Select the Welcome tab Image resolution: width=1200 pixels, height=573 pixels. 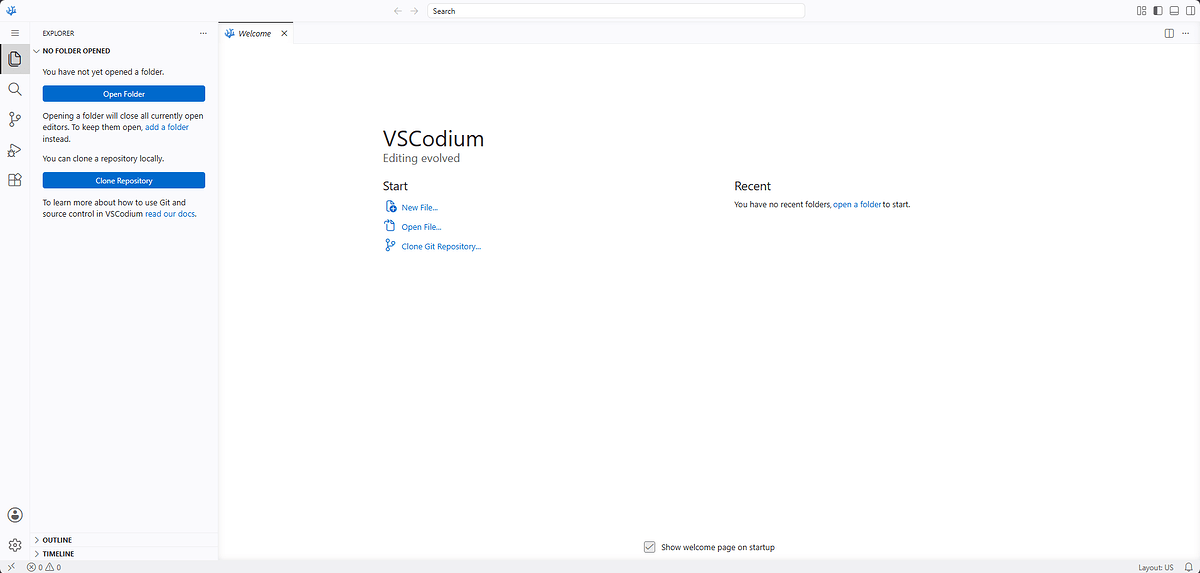click(x=255, y=33)
